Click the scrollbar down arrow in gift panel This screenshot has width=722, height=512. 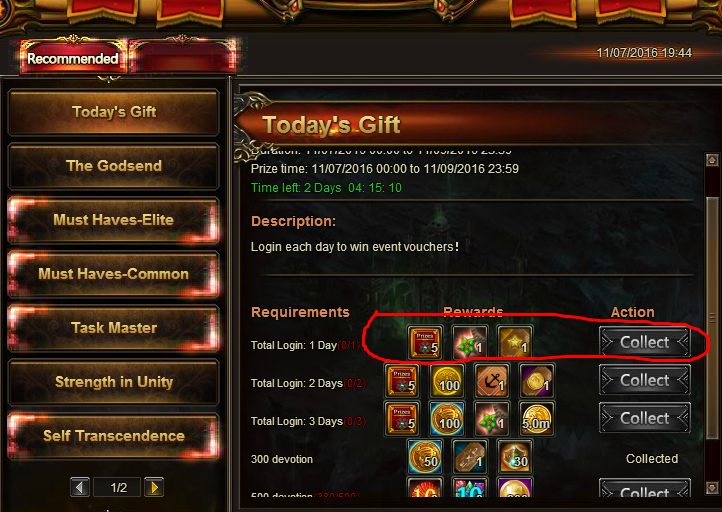pos(712,488)
